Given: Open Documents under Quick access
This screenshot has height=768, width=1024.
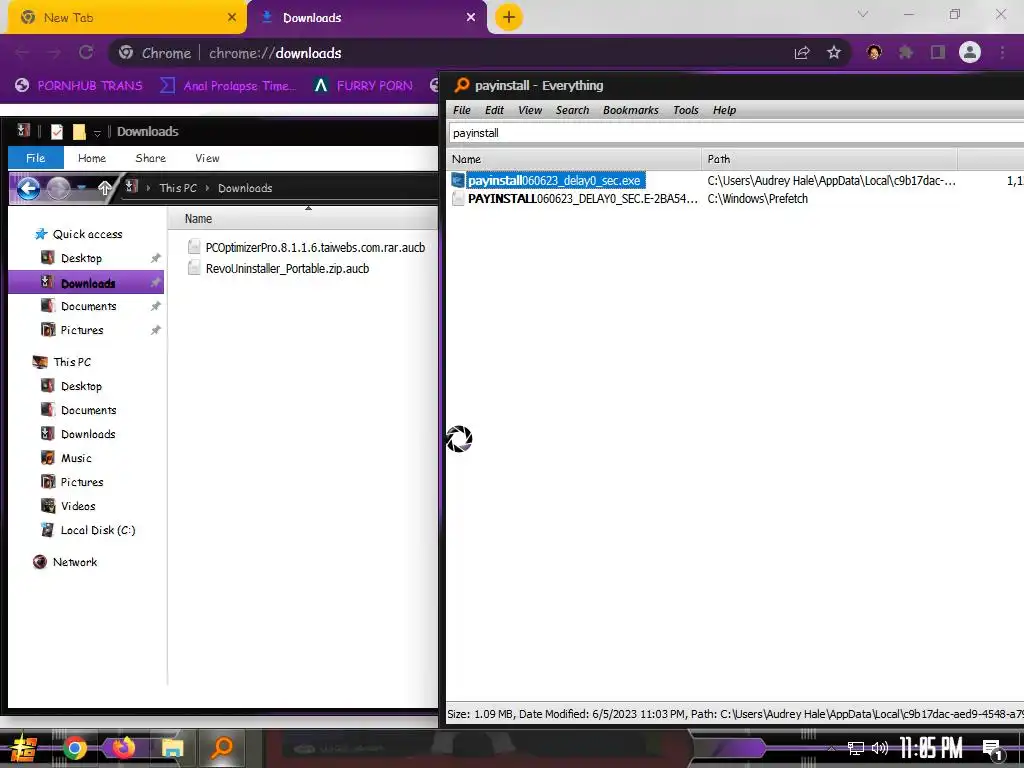Looking at the screenshot, I should (89, 306).
